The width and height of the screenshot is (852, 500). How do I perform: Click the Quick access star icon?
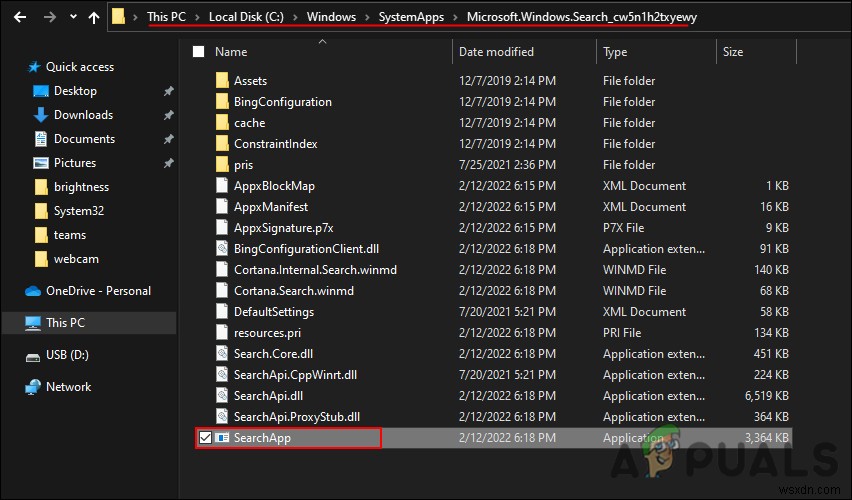point(34,67)
